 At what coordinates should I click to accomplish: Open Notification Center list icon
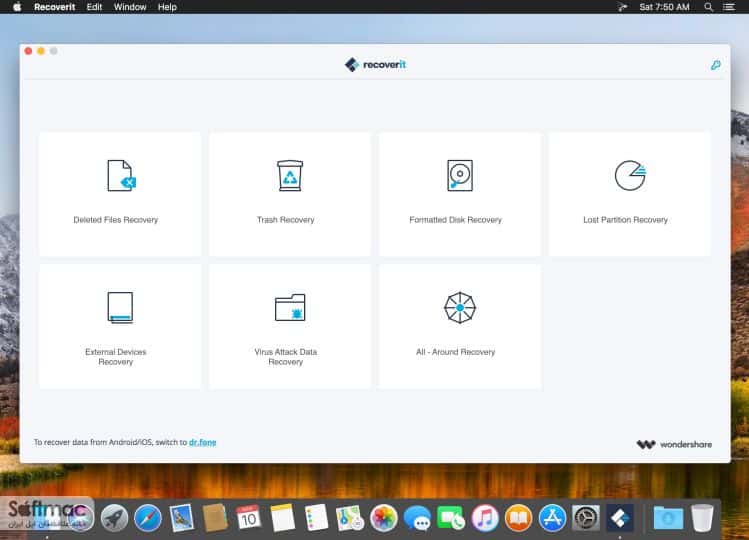click(x=728, y=7)
